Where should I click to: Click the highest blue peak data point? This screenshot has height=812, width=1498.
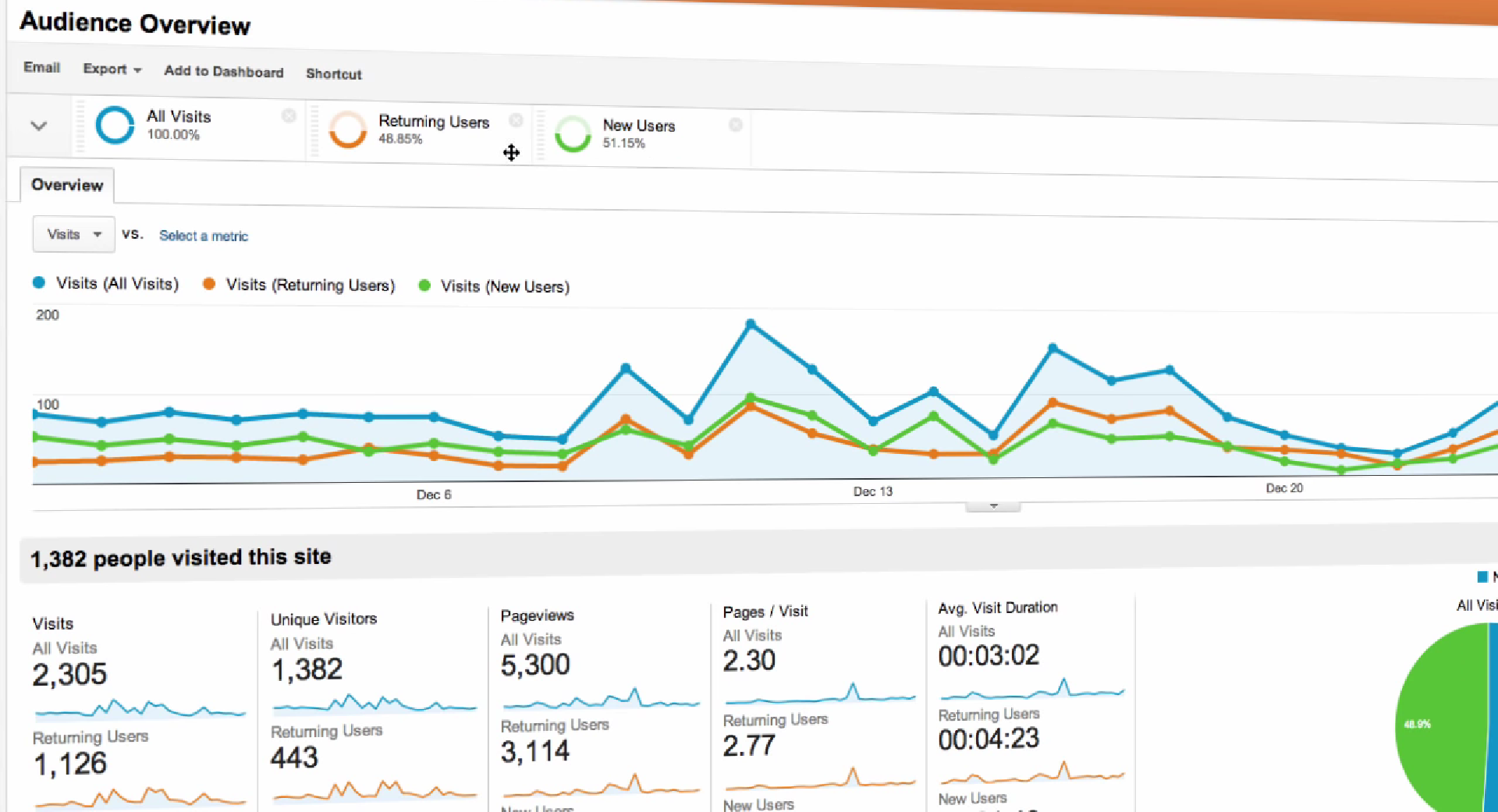click(751, 324)
